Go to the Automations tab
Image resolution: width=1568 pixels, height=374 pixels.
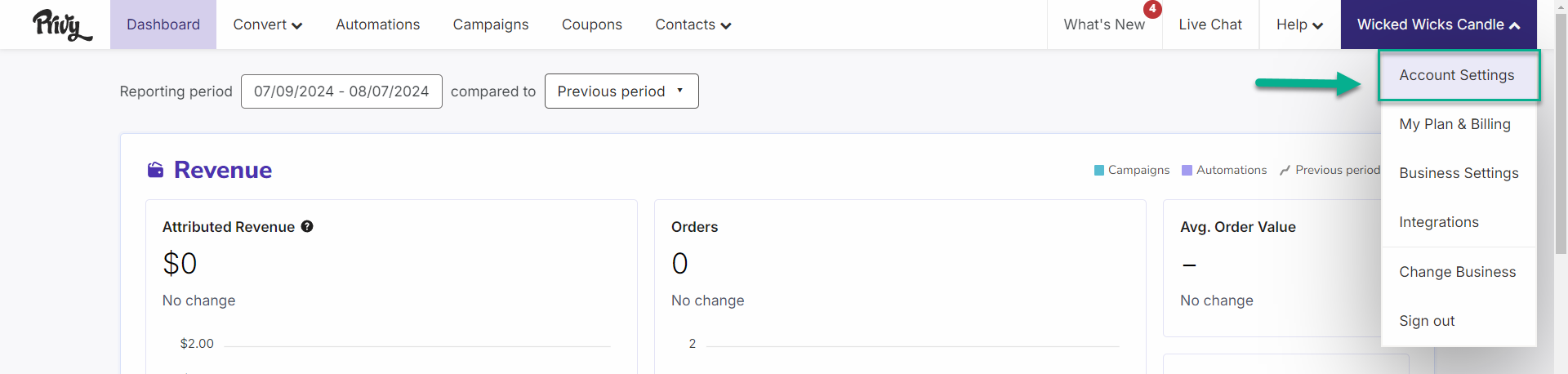click(x=377, y=24)
